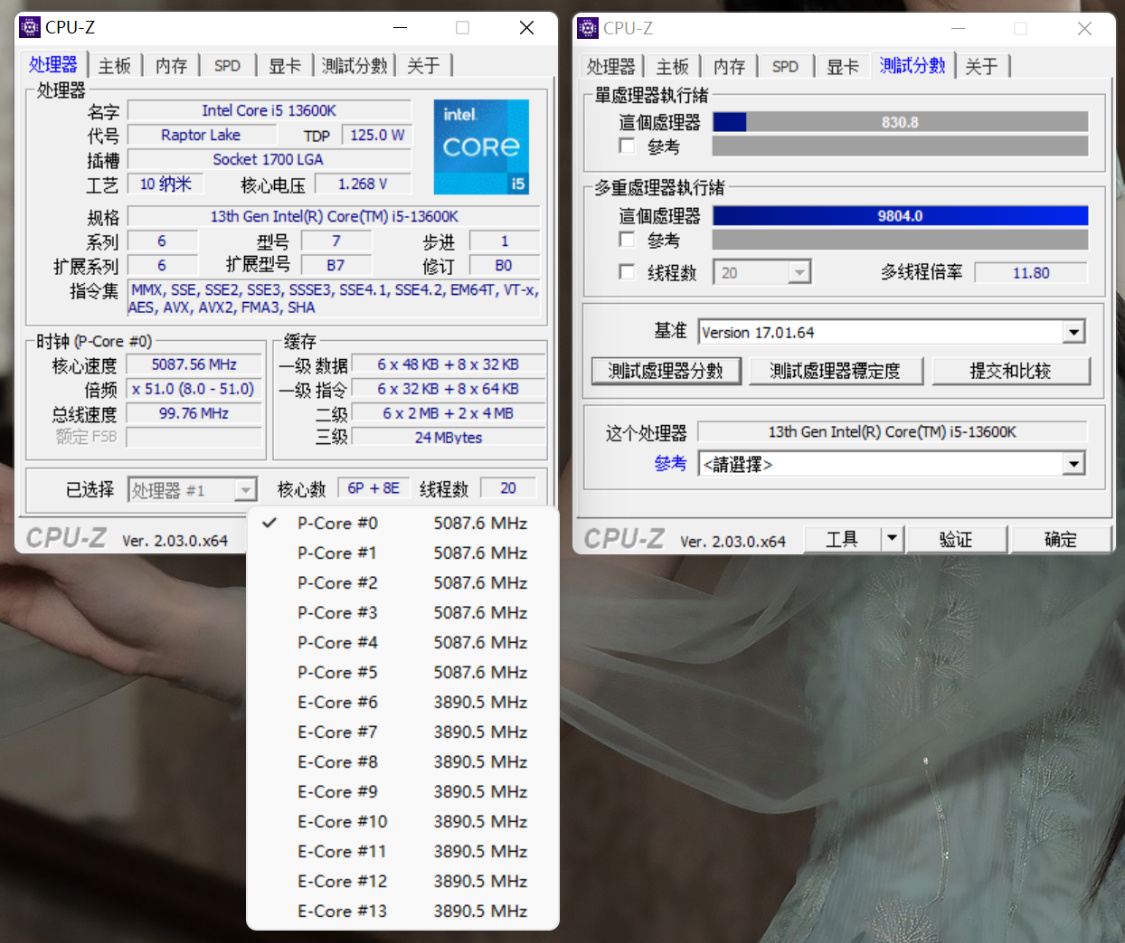Click the 确定 OK button
Image resolution: width=1125 pixels, height=943 pixels.
point(1060,538)
